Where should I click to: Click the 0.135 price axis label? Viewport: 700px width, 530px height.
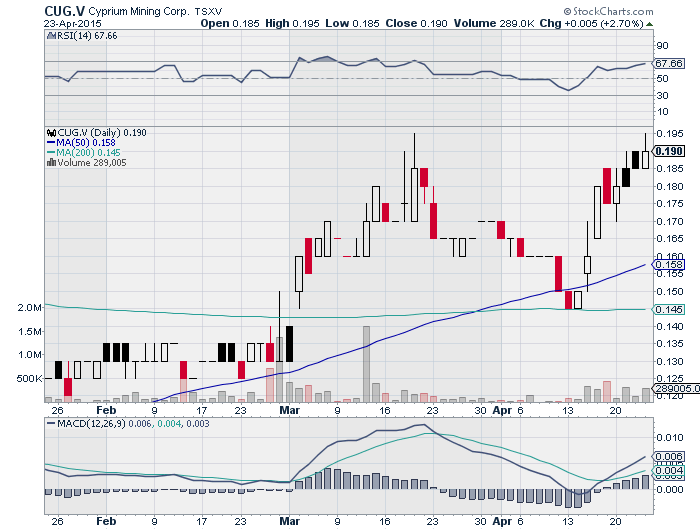coord(670,344)
